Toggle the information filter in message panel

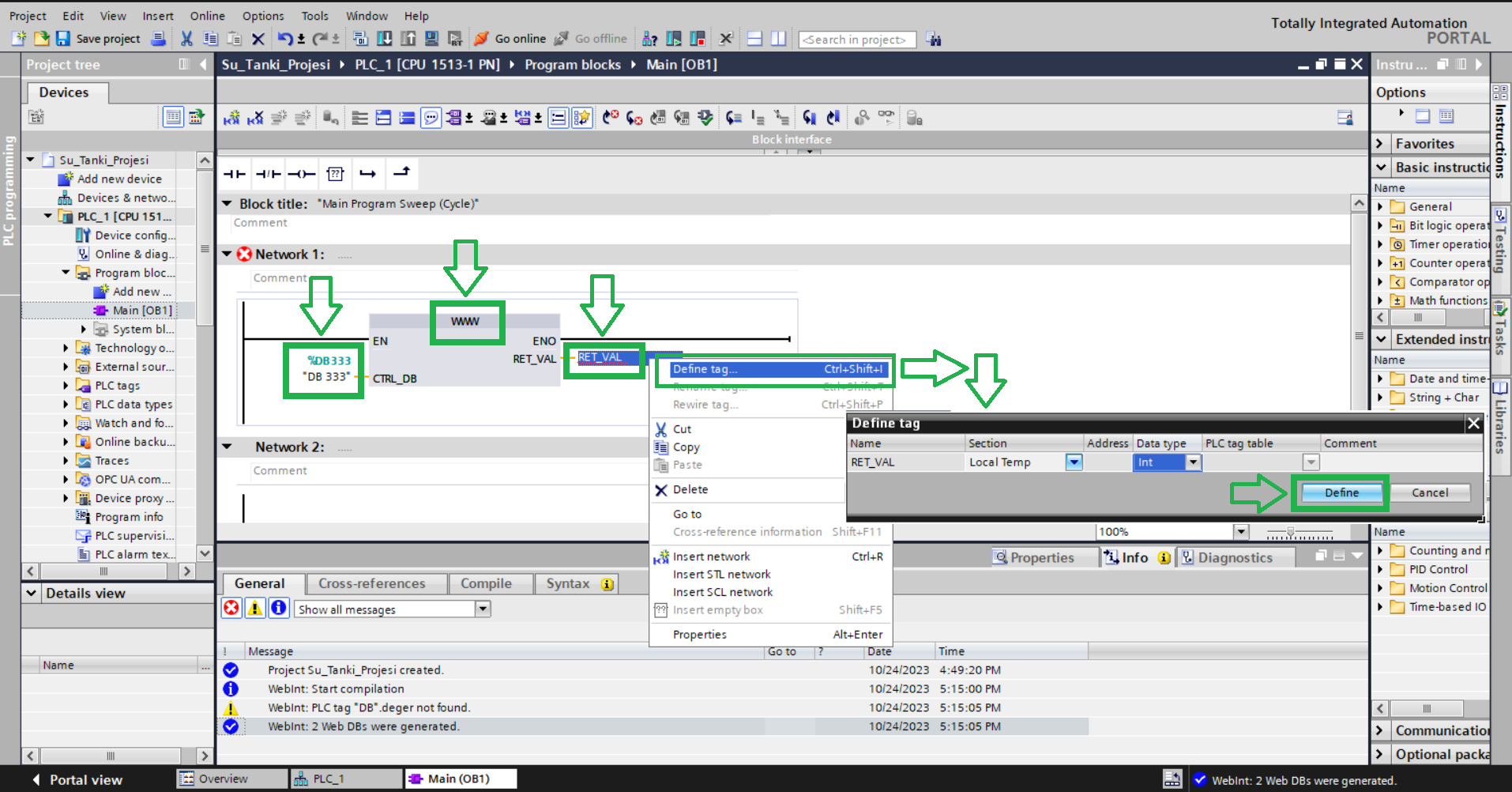pyautogui.click(x=279, y=608)
